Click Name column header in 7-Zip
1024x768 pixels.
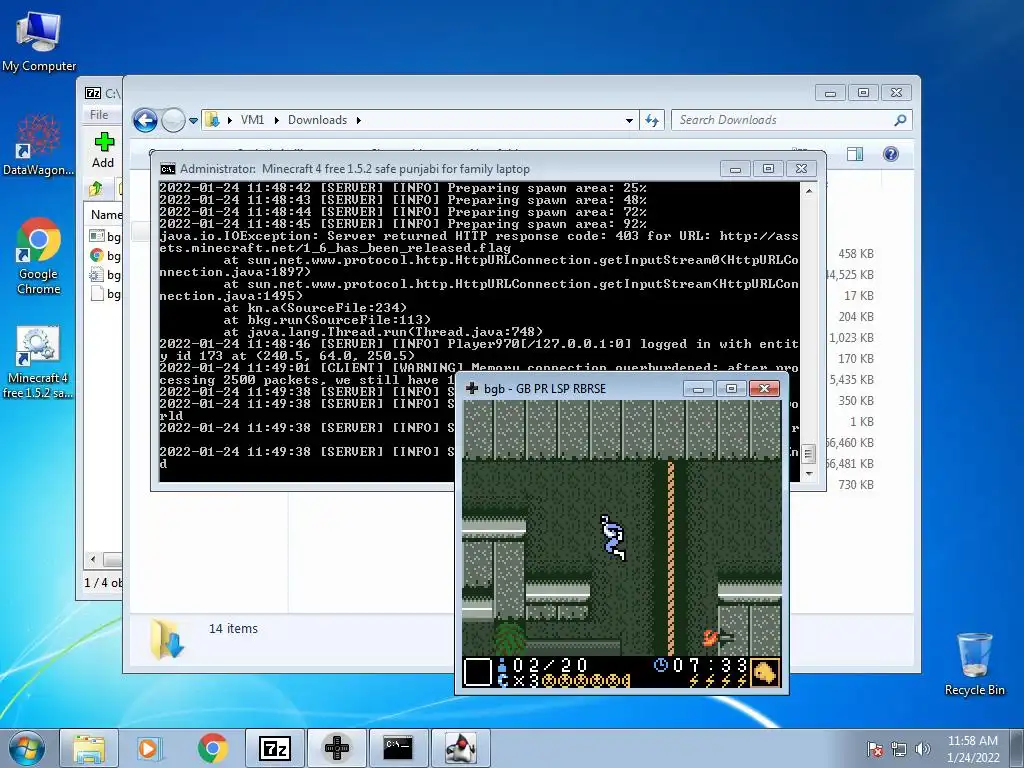click(x=106, y=215)
